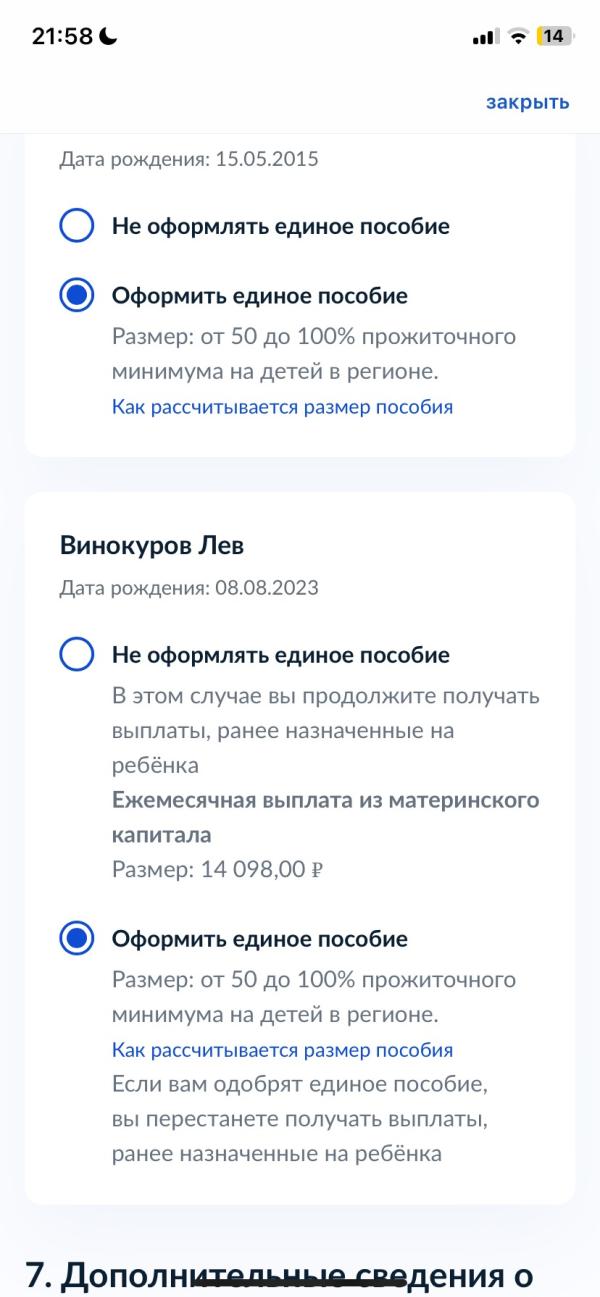600x1297 pixels.
Task: Click "Ежемесячная выплата из материнского капитала" text
Action: 325,818
